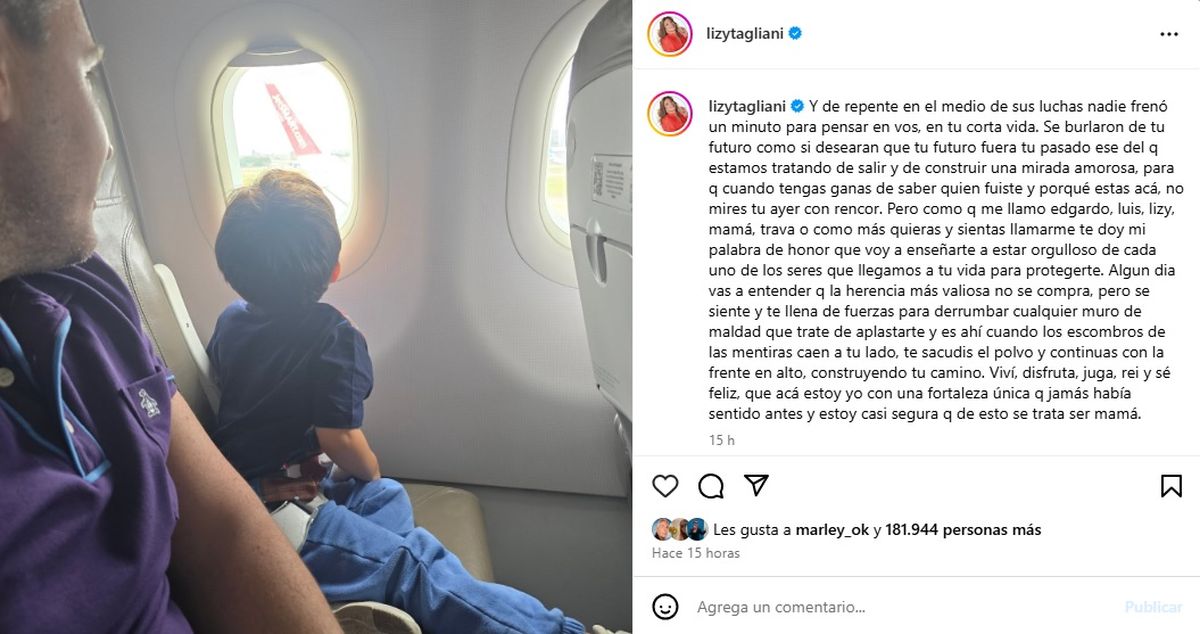This screenshot has height=634, width=1200.
Task: View the 181.944 personas más likes list
Action: (x=963, y=530)
